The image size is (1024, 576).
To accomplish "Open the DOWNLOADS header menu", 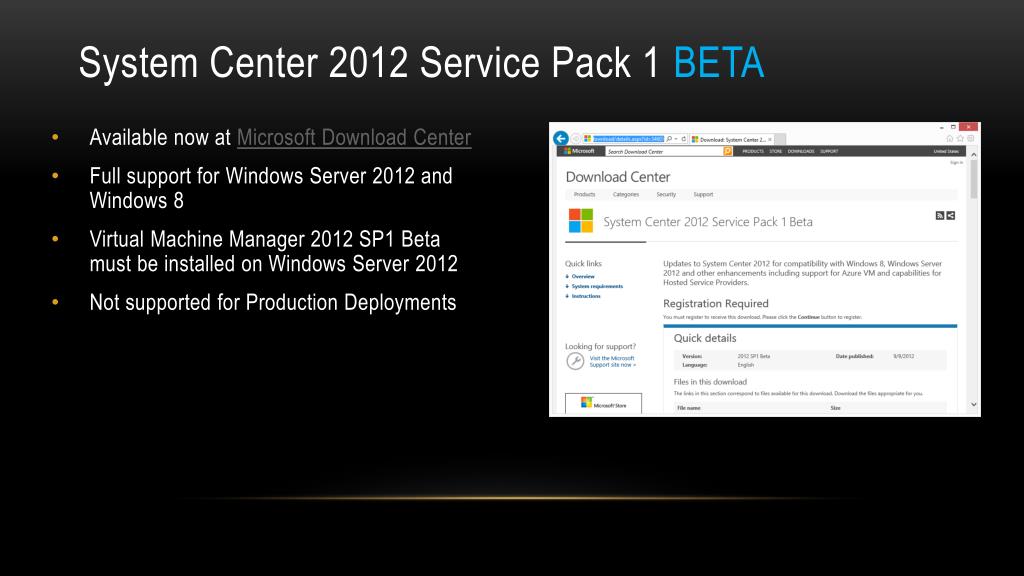I will click(801, 152).
